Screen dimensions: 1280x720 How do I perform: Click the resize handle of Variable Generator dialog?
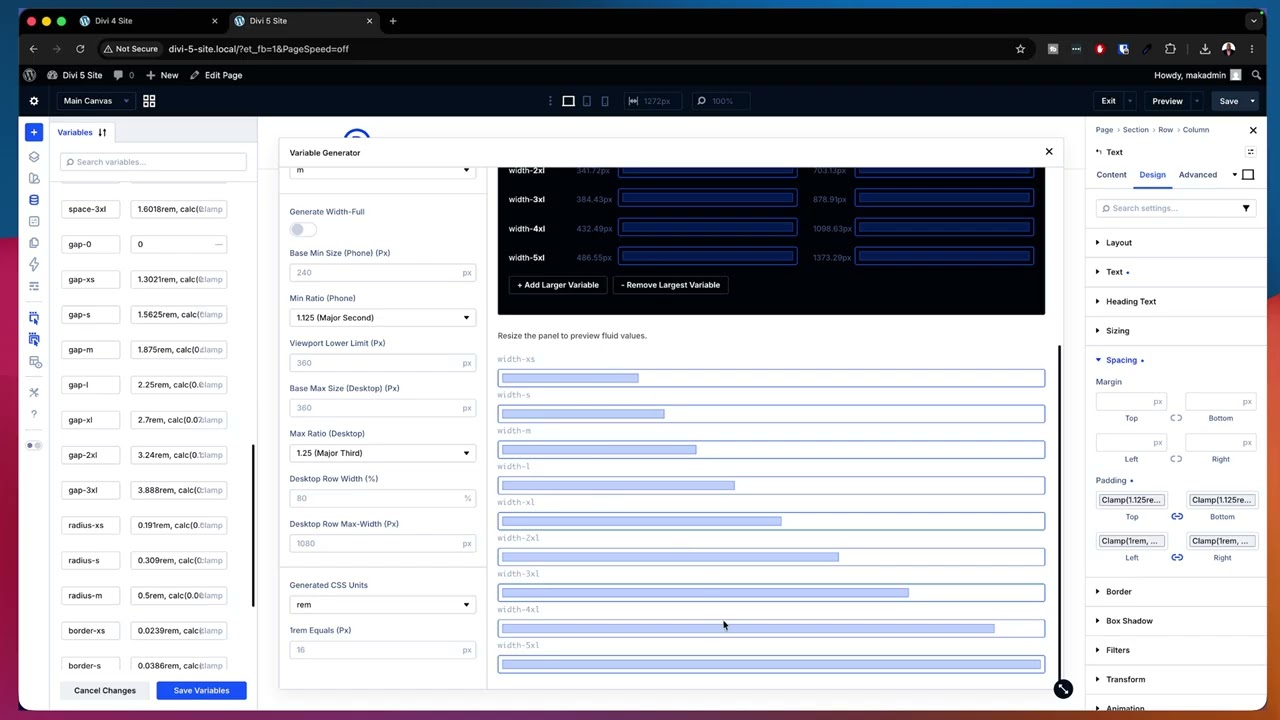click(x=1063, y=689)
